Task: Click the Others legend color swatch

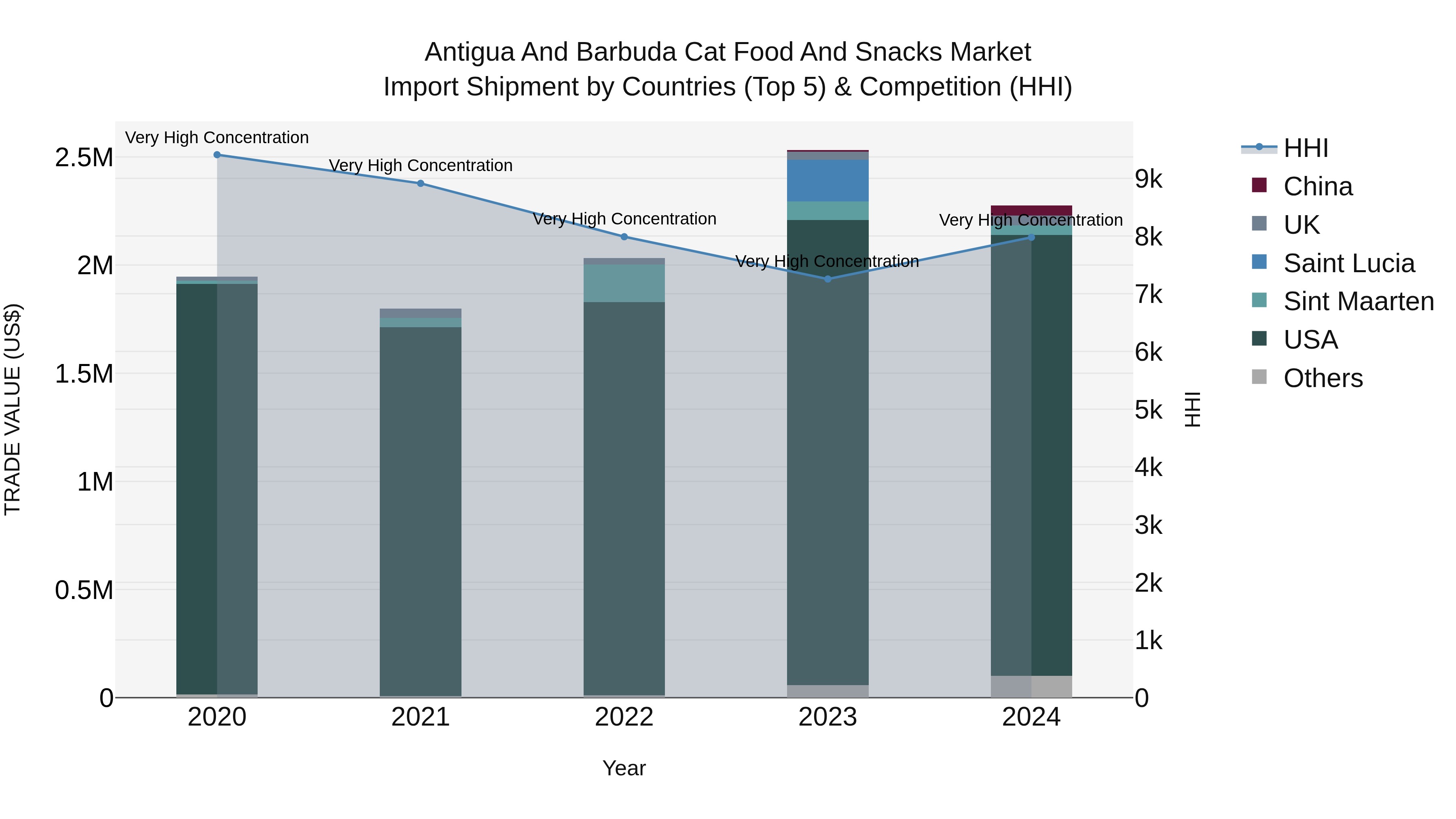Action: point(1259,377)
